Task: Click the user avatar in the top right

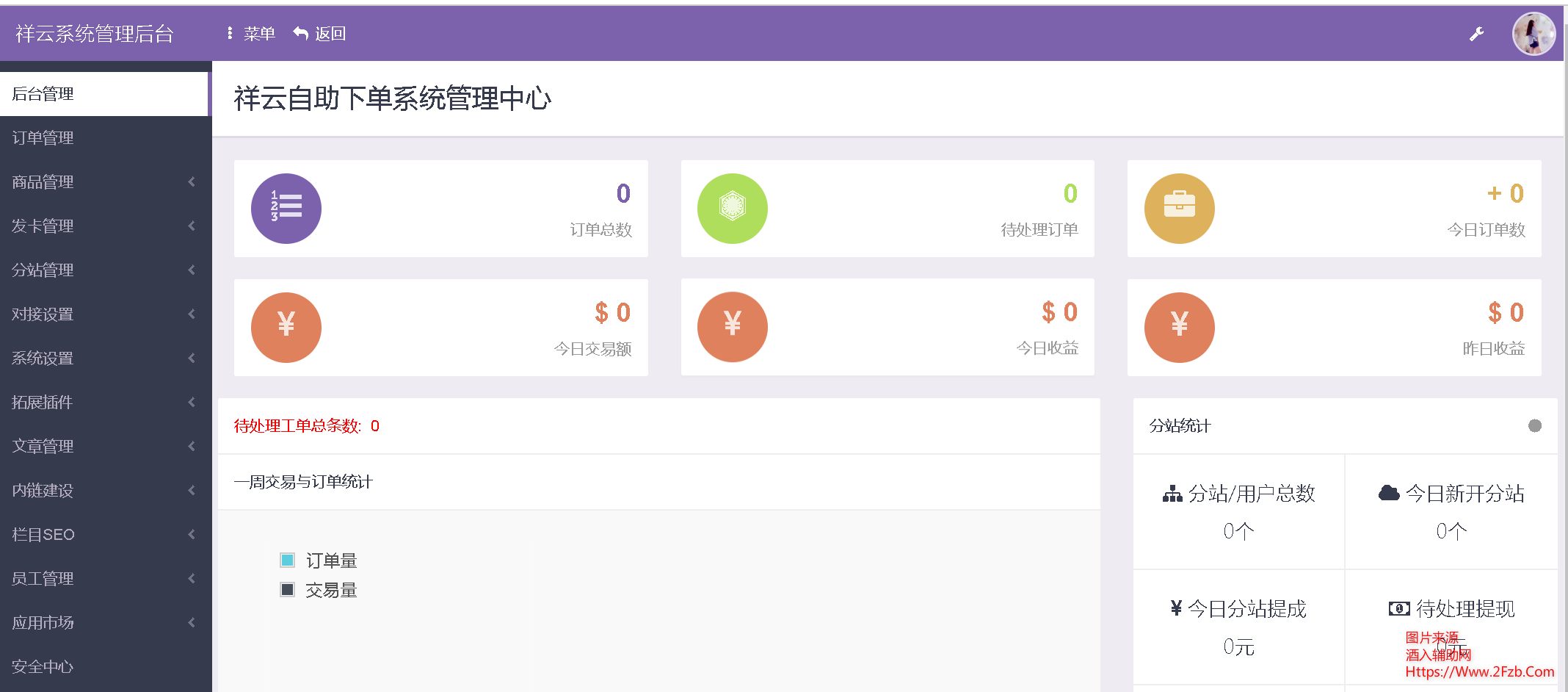Action: [x=1533, y=33]
